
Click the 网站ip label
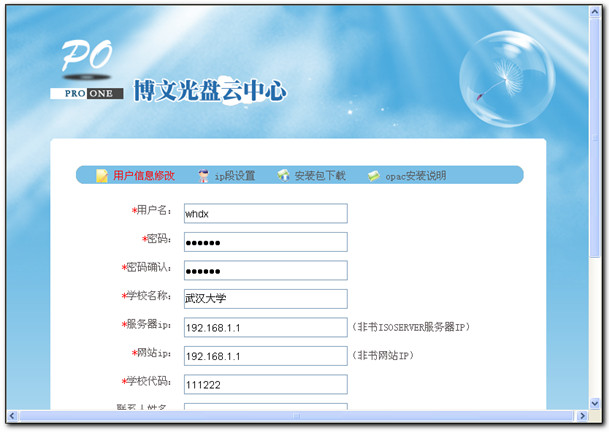click(x=151, y=353)
